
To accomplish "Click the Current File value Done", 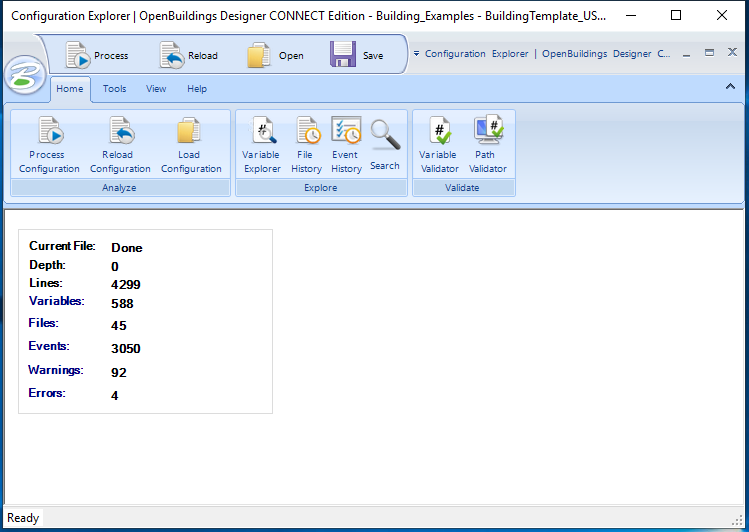I will 127,248.
